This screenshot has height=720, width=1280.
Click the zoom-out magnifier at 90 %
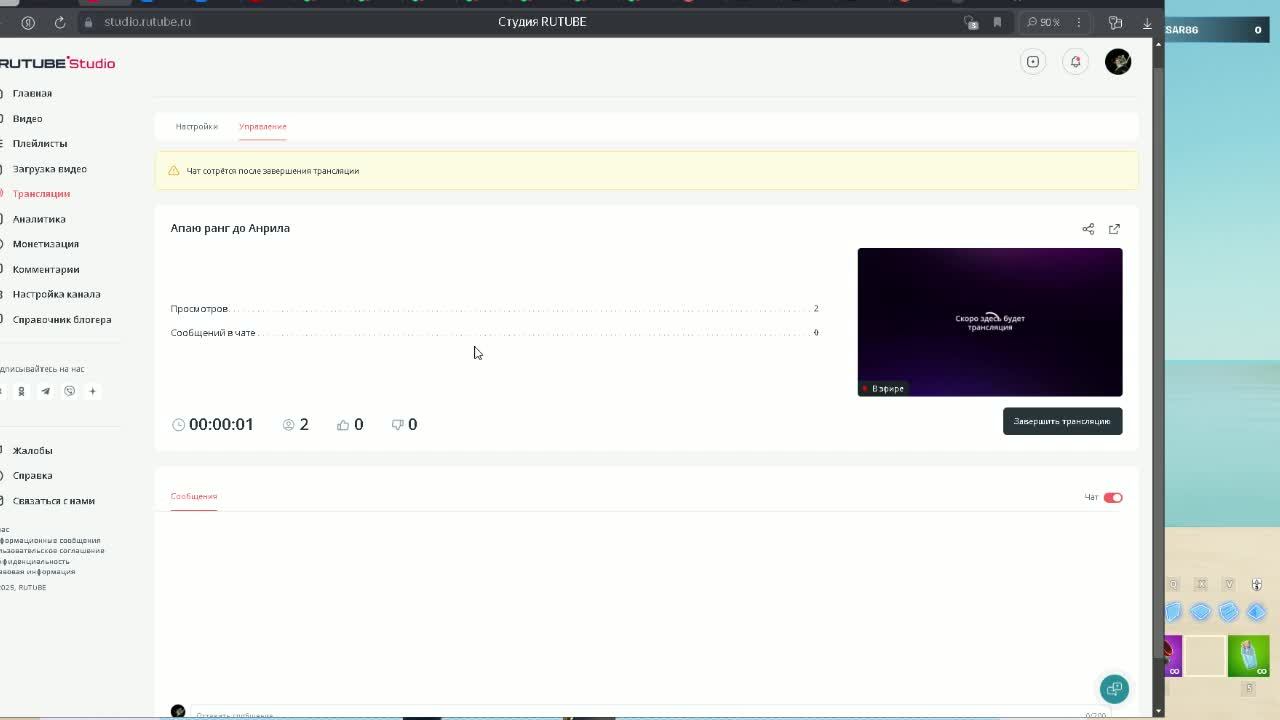(x=1032, y=22)
